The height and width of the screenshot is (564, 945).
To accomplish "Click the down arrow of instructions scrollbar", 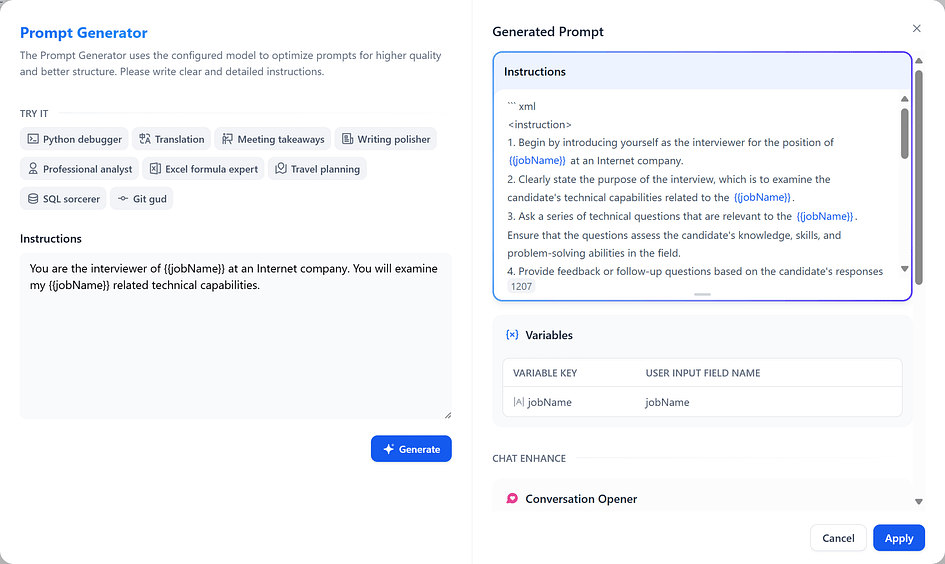I will 905,269.
